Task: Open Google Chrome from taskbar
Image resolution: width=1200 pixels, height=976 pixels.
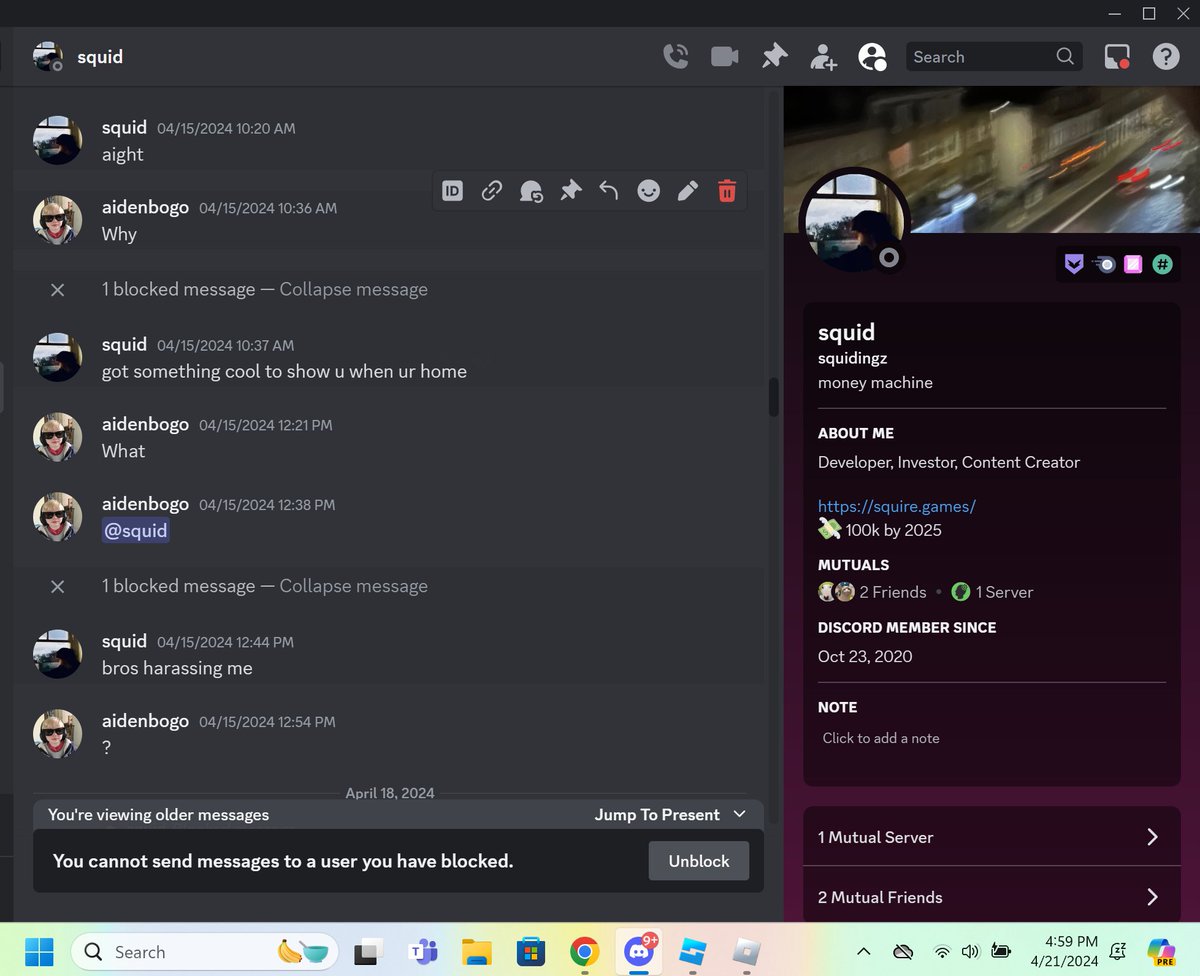Action: 585,951
